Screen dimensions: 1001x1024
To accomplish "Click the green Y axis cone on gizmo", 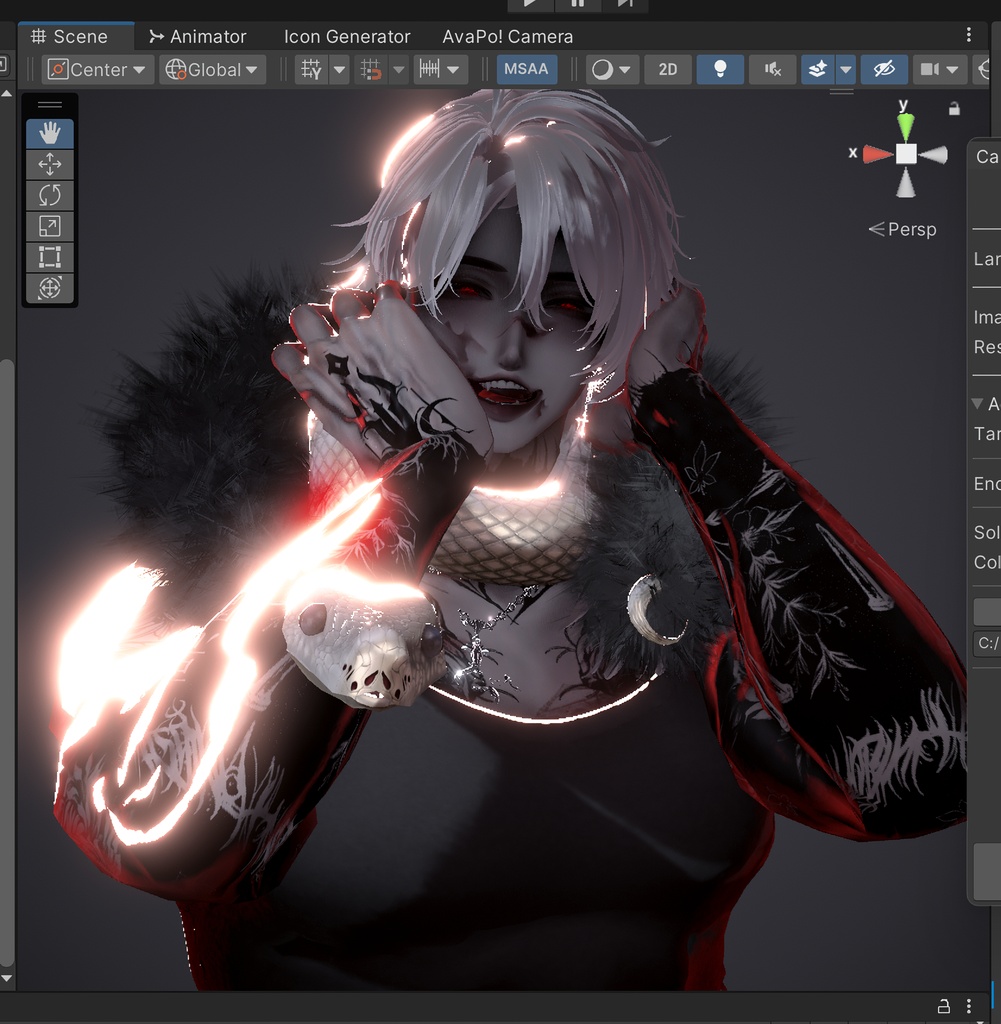I will click(905, 126).
